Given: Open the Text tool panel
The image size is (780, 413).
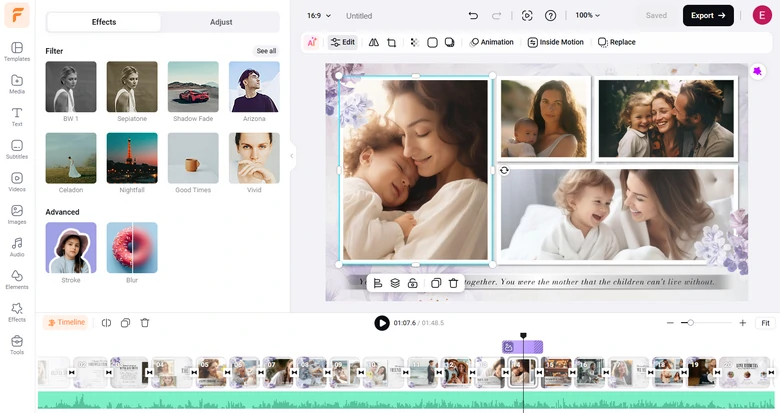Looking at the screenshot, I should tap(17, 117).
